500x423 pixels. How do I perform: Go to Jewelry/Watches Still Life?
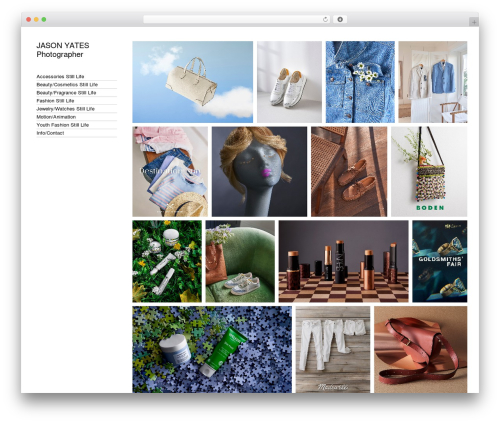tap(66, 109)
